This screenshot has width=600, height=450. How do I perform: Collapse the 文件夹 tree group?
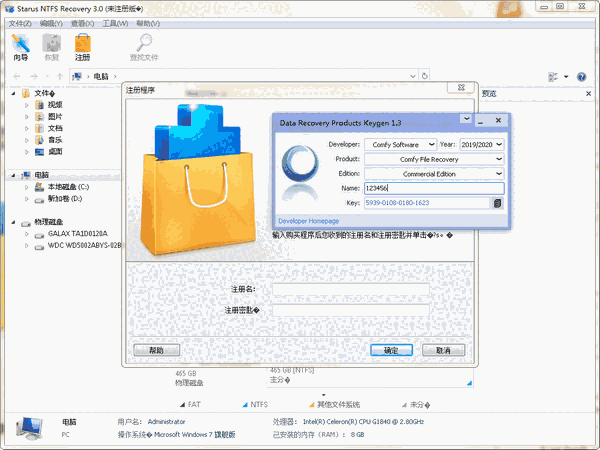13,93
